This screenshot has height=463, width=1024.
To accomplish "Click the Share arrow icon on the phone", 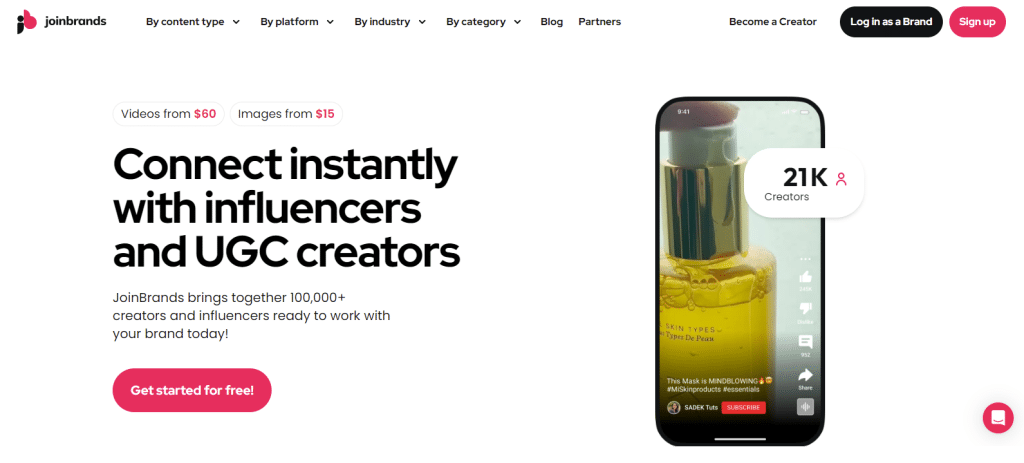I will [805, 375].
